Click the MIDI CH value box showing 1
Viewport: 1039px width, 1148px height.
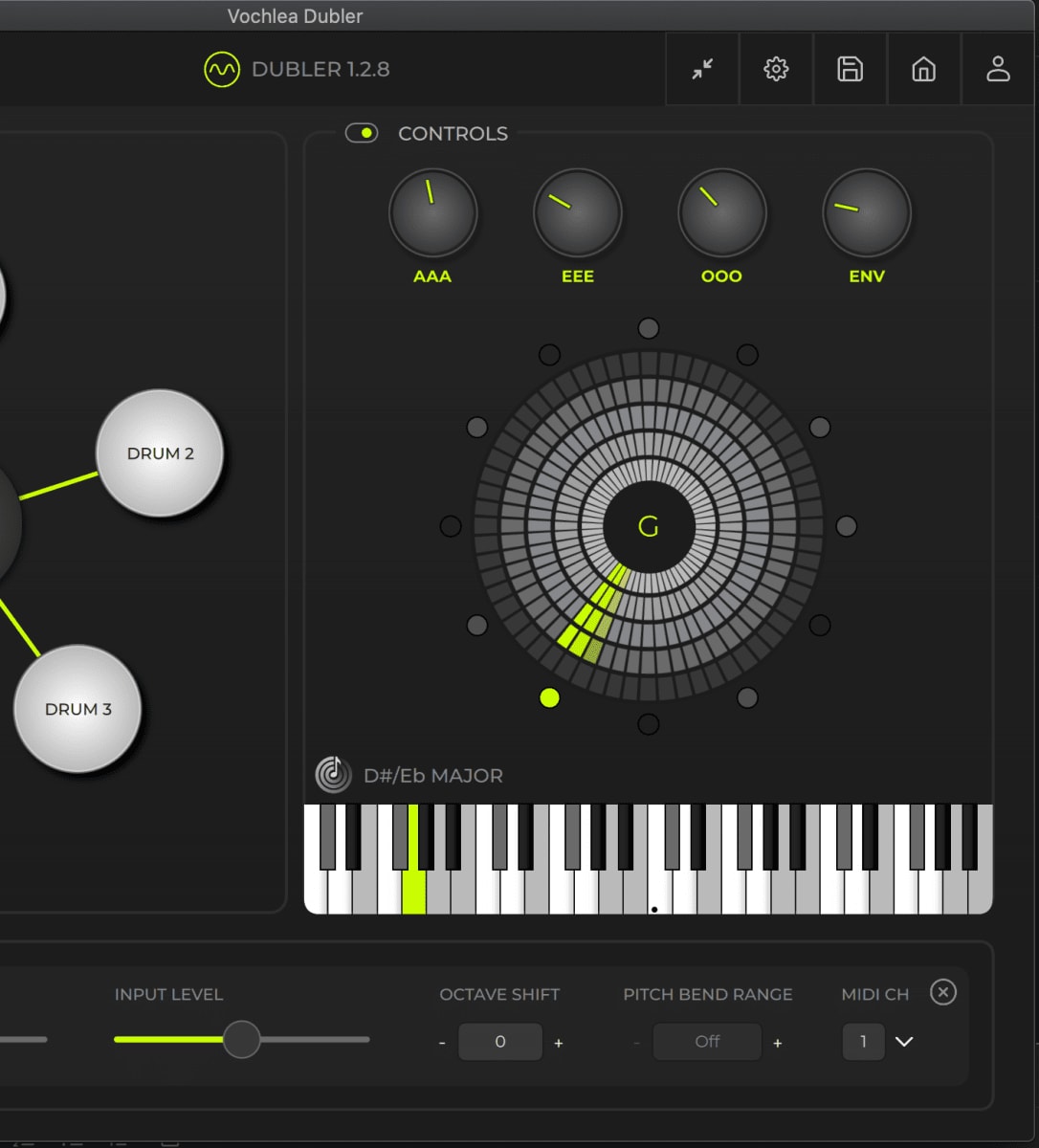coord(863,1042)
